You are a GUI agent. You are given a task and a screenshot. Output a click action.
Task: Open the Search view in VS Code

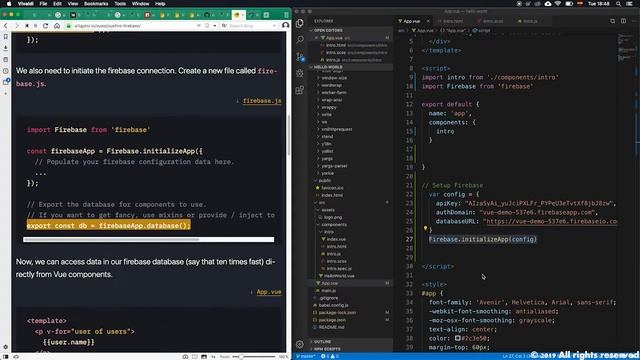pyautogui.click(x=300, y=39)
